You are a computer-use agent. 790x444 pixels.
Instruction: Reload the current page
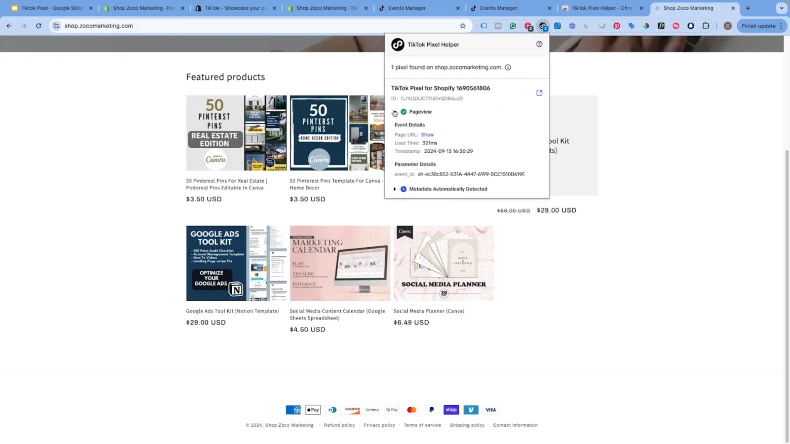click(38, 26)
